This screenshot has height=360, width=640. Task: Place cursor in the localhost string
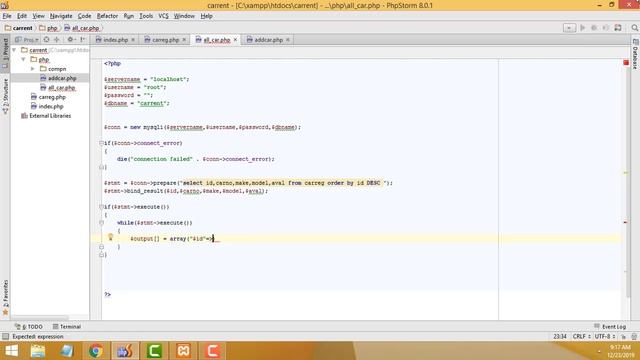(x=170, y=79)
